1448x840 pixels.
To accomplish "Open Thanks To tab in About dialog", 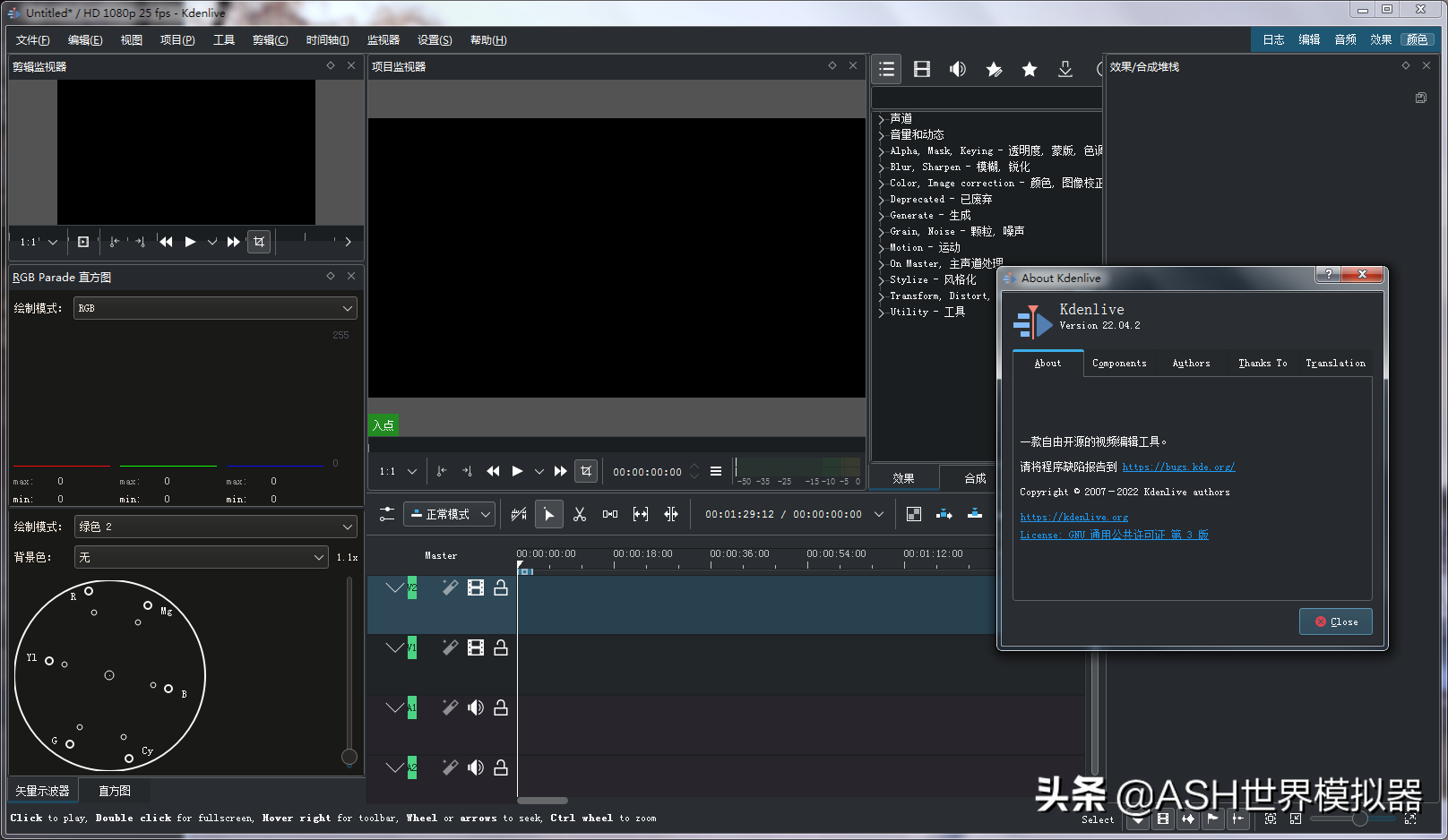I will point(1263,363).
